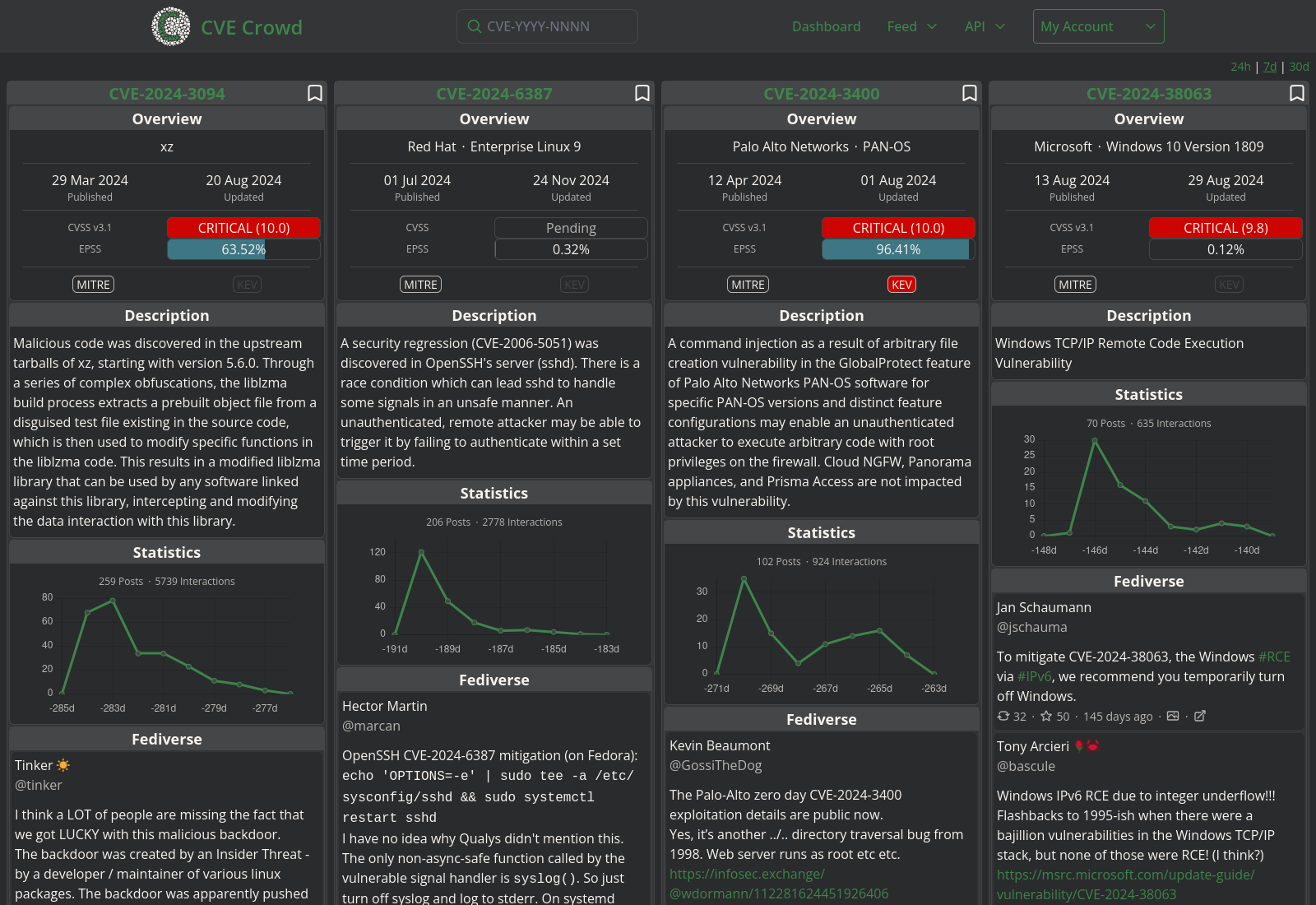Click the CRITICAL (9.8) badge
Viewport: 1316px width, 905px height.
[1226, 228]
